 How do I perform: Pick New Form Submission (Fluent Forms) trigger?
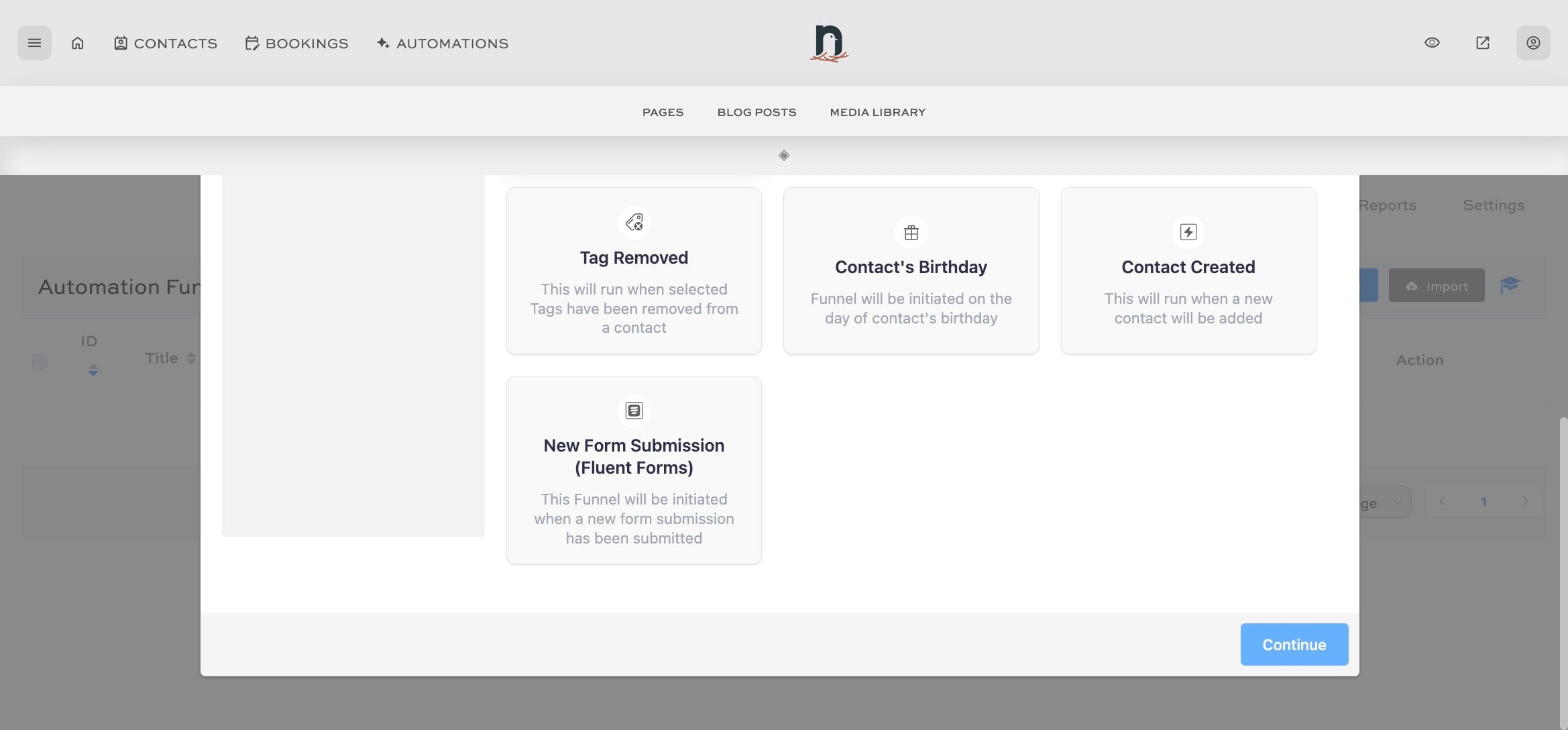click(x=634, y=470)
